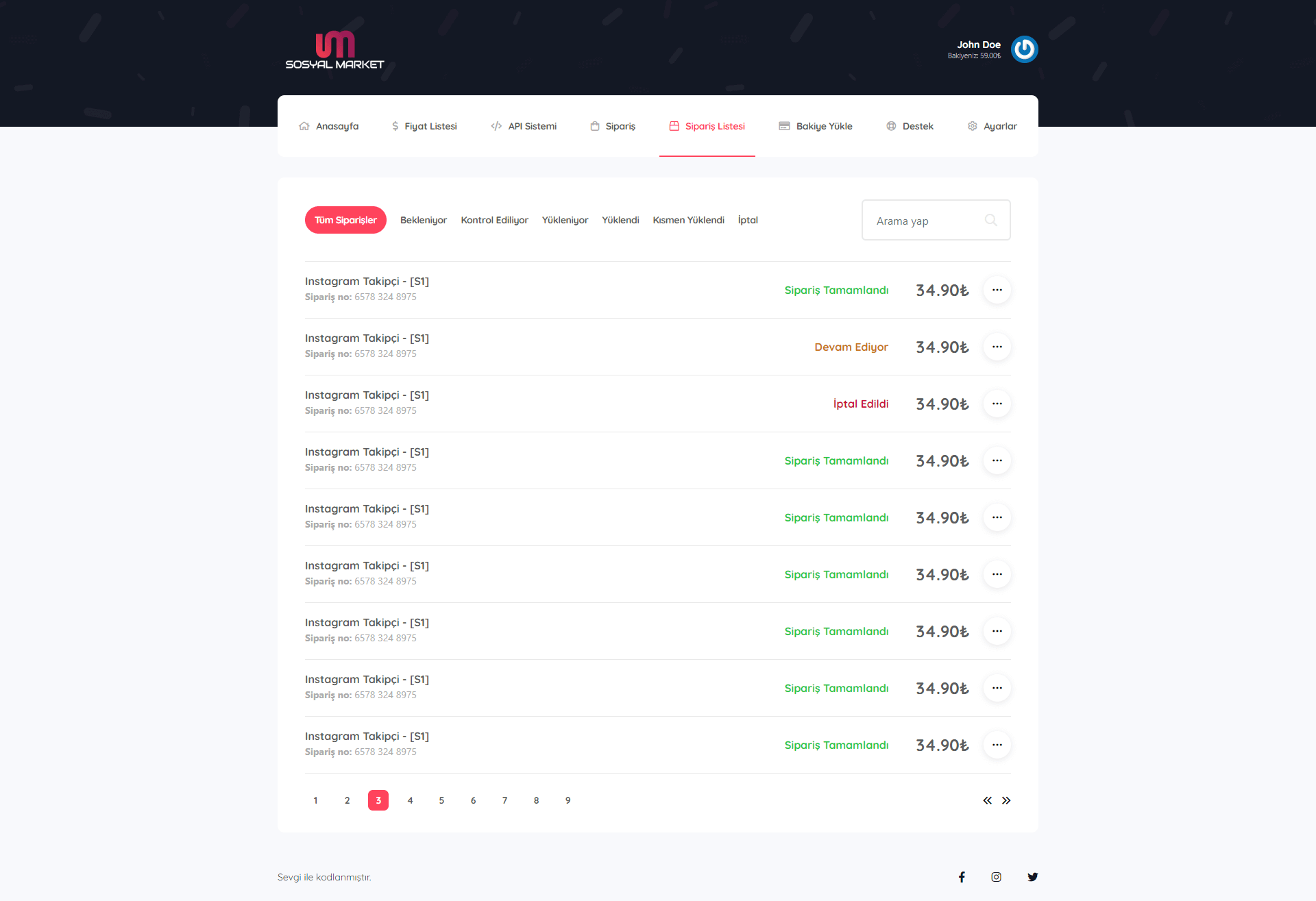Select the Tüm Siparişler filter button
This screenshot has width=1316, height=901.
pos(345,220)
